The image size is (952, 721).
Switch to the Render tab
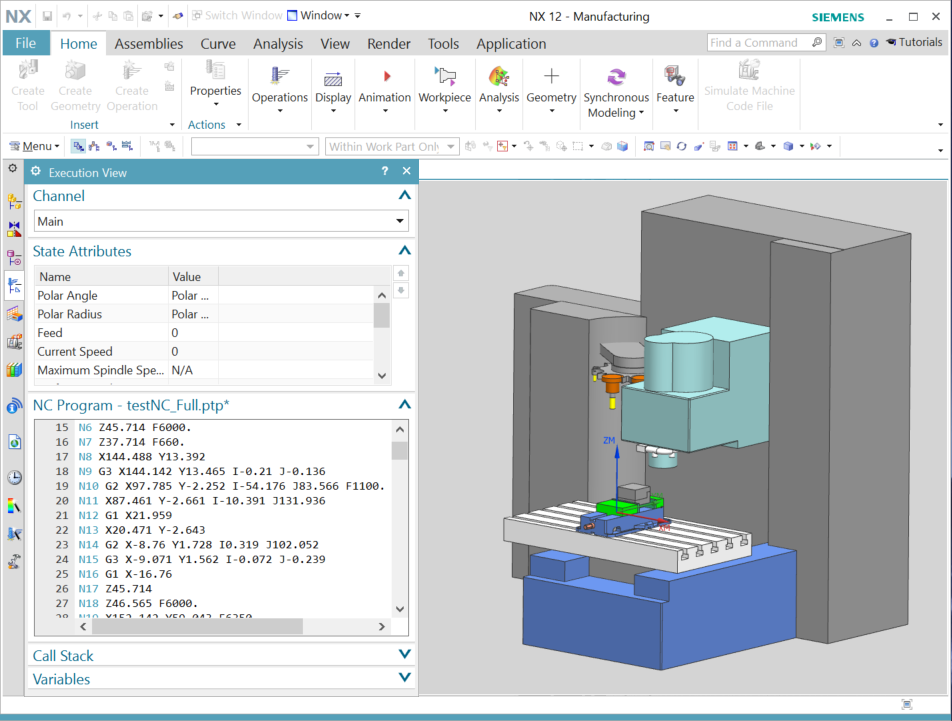point(389,44)
